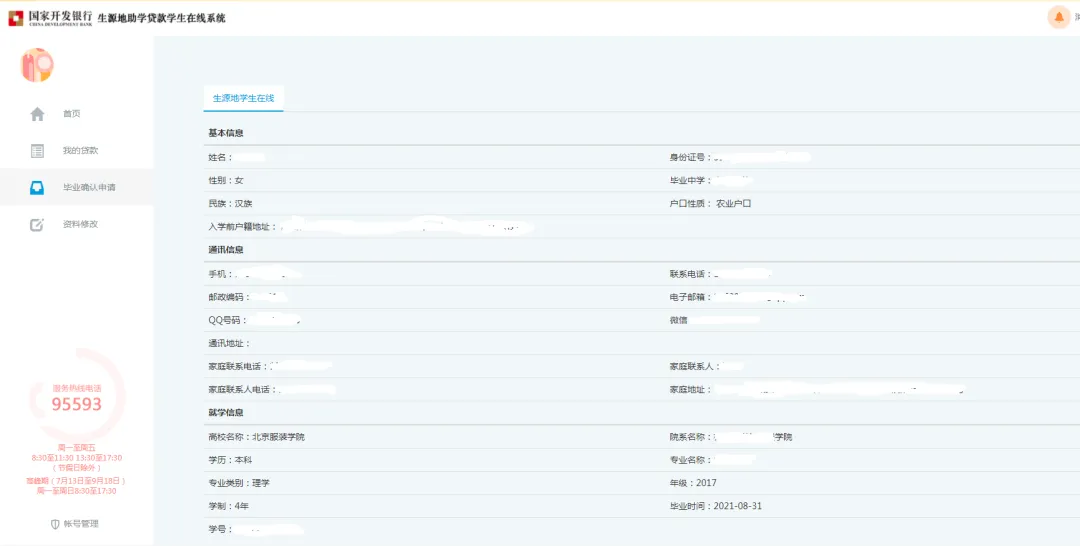This screenshot has height=546, width=1080.
Task: Click the 基本信息 section header
Action: (226, 133)
